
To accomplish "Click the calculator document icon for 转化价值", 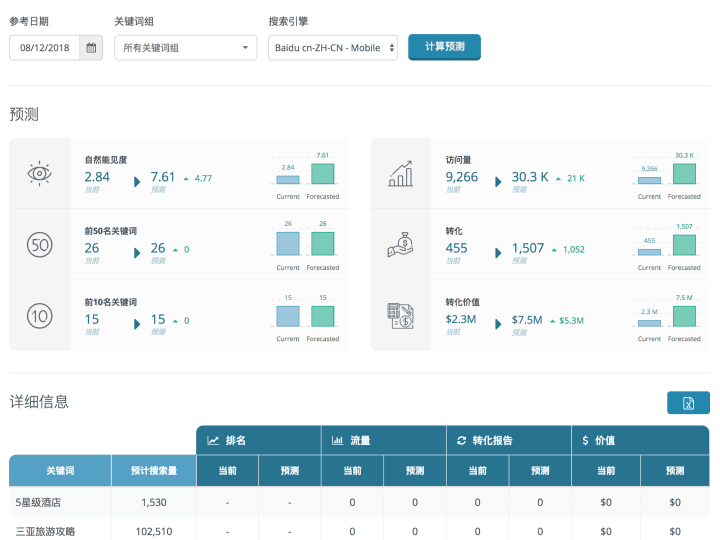I will click(400, 316).
